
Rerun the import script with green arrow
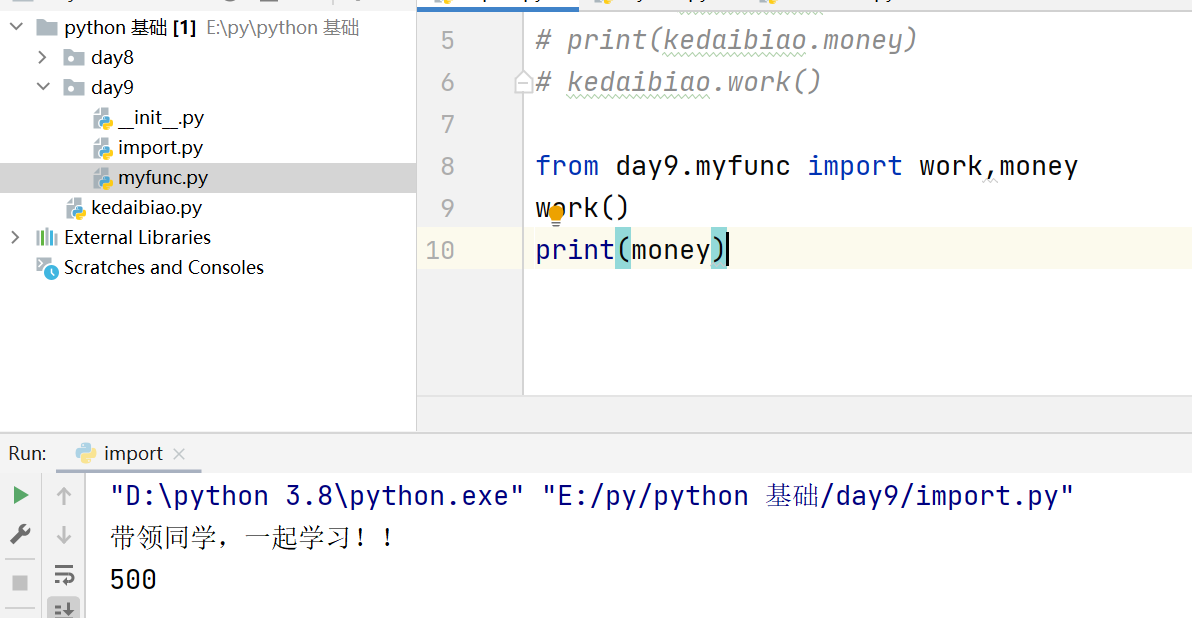click(20, 495)
